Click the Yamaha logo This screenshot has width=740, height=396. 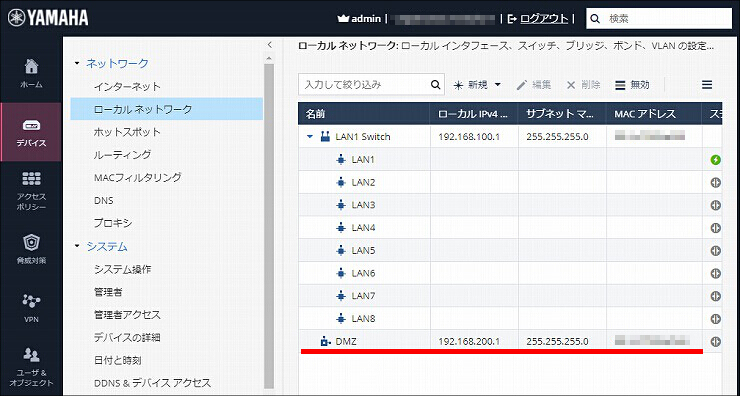[x=48, y=18]
